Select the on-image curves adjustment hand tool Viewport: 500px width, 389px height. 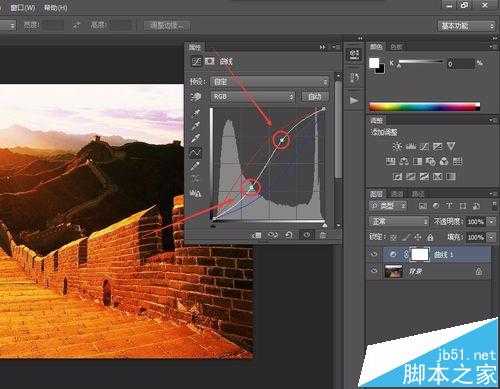pos(196,97)
